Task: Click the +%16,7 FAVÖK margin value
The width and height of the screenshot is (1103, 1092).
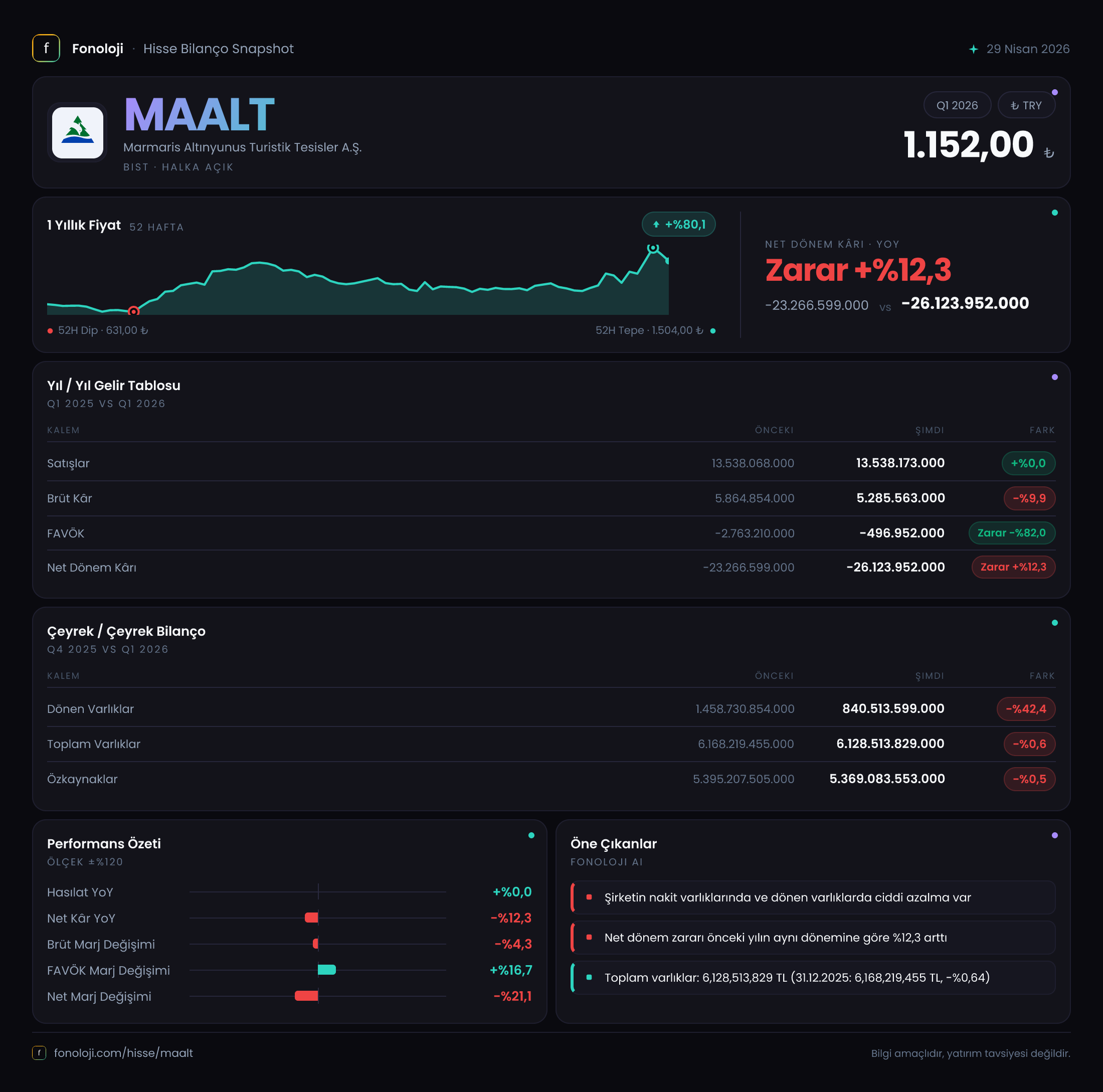Action: (x=511, y=970)
